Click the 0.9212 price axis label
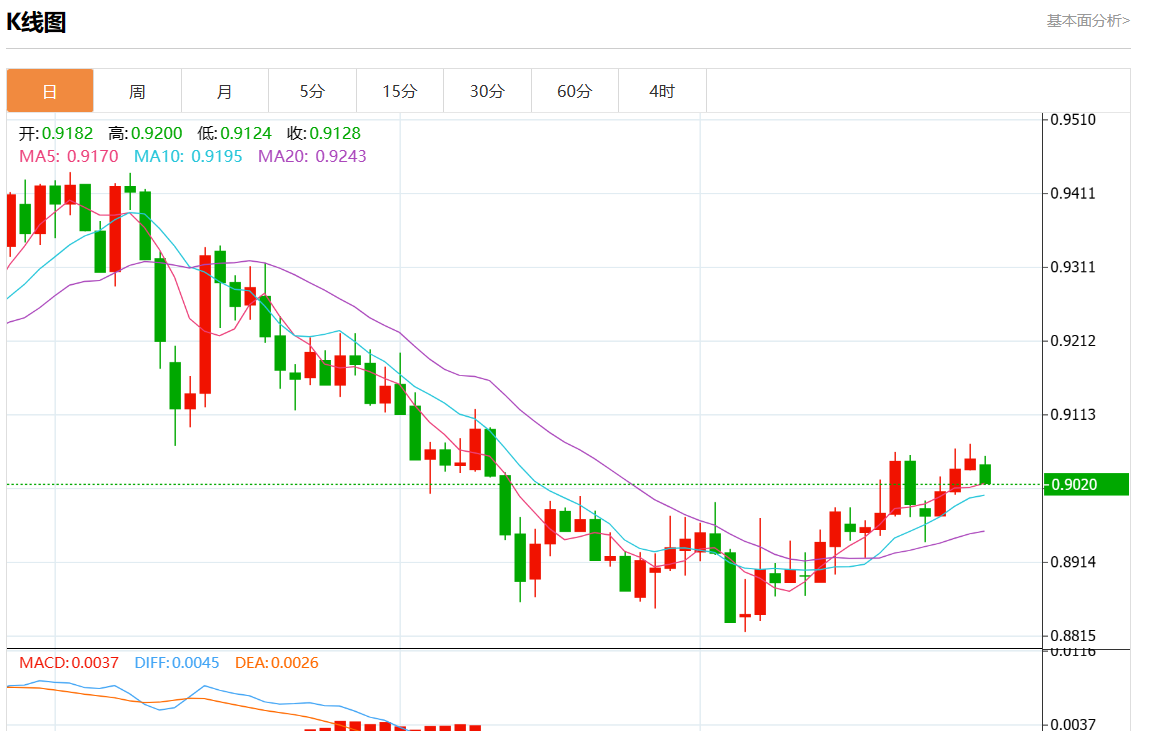 [x=1073, y=341]
